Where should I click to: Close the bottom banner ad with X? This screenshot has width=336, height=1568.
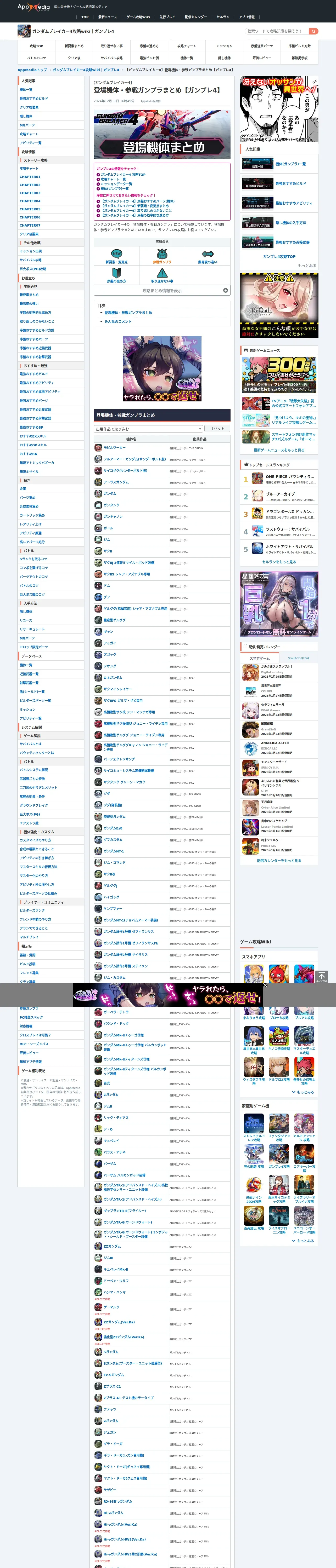coord(265,985)
